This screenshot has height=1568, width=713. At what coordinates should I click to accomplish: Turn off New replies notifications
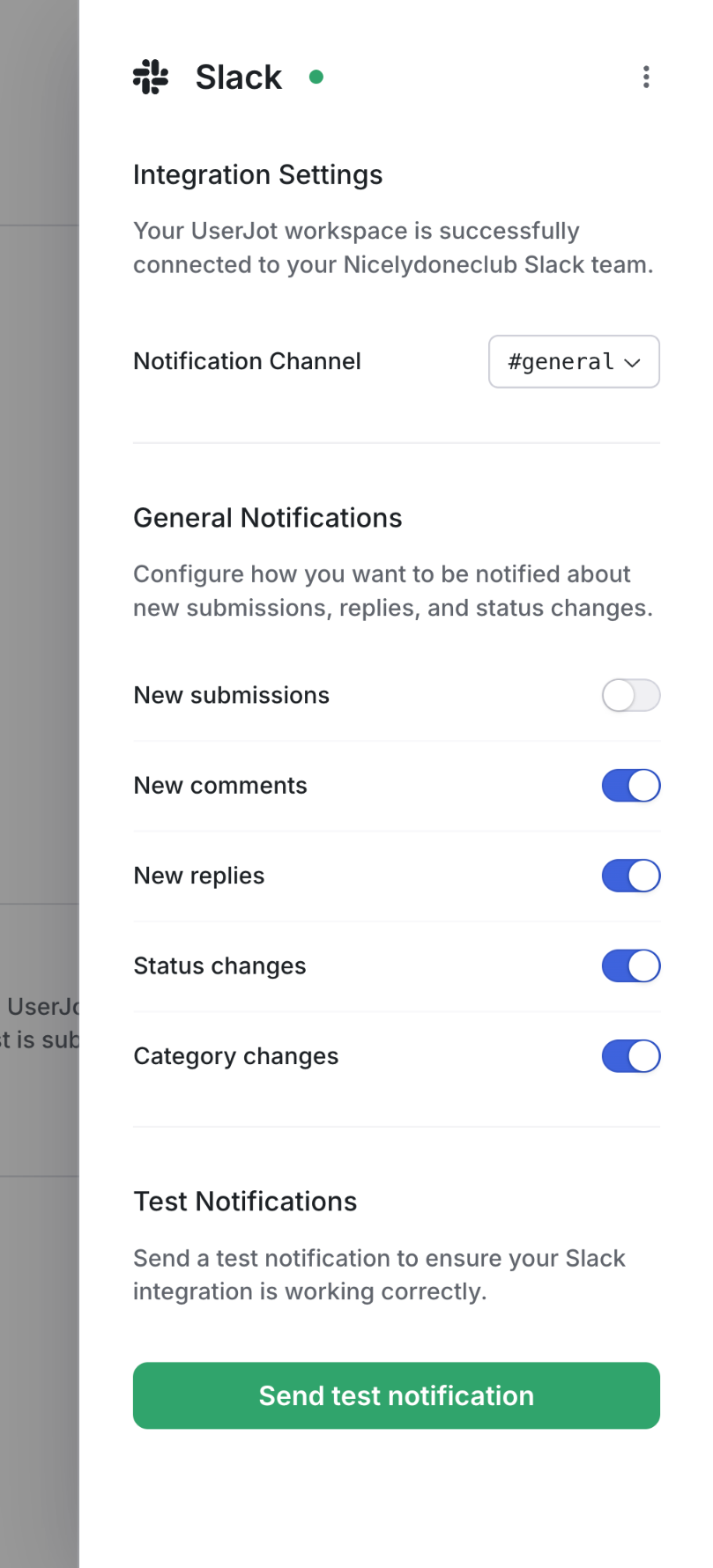tap(631, 876)
